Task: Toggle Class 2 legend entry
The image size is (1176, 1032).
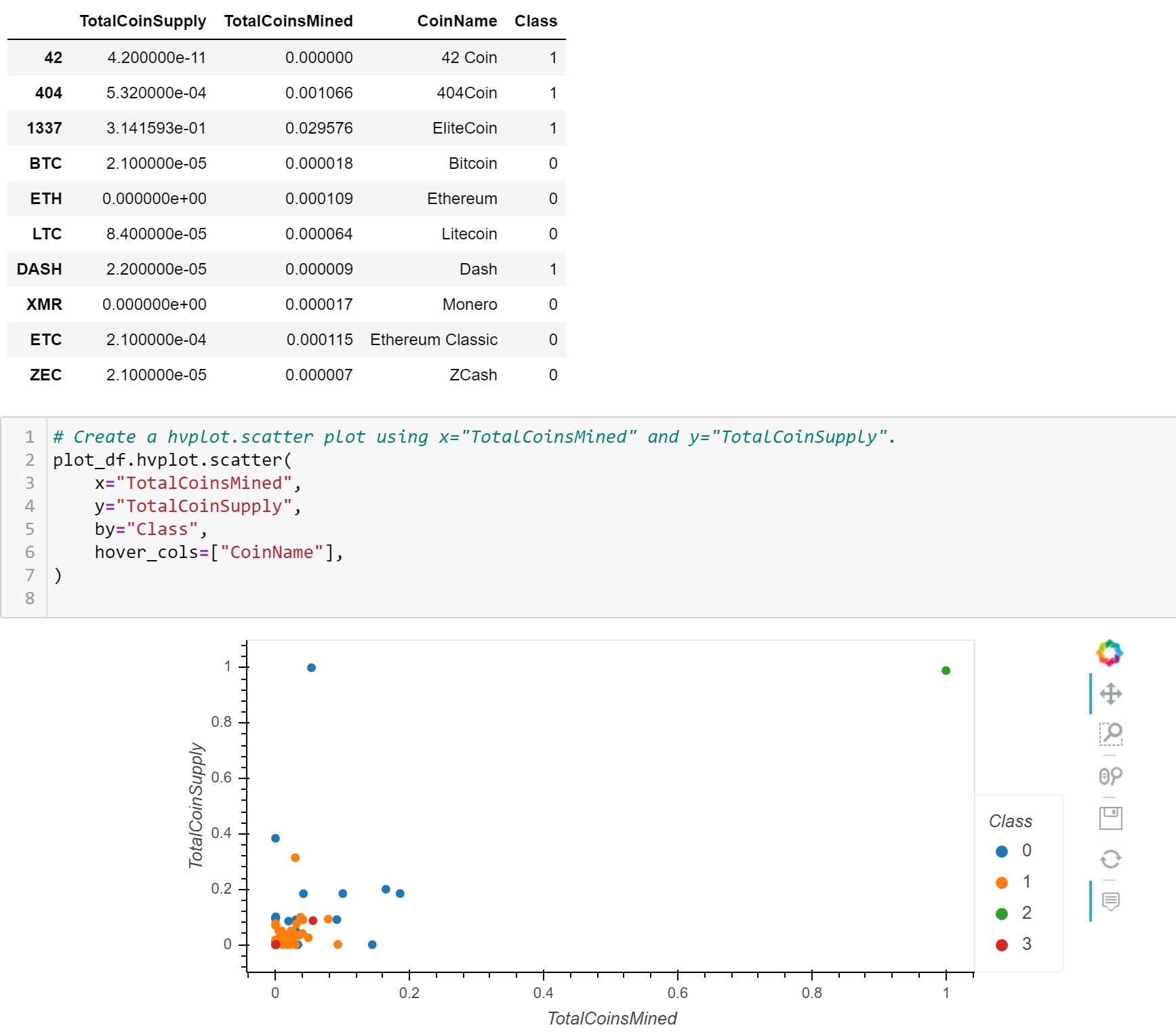Action: coord(1013,913)
